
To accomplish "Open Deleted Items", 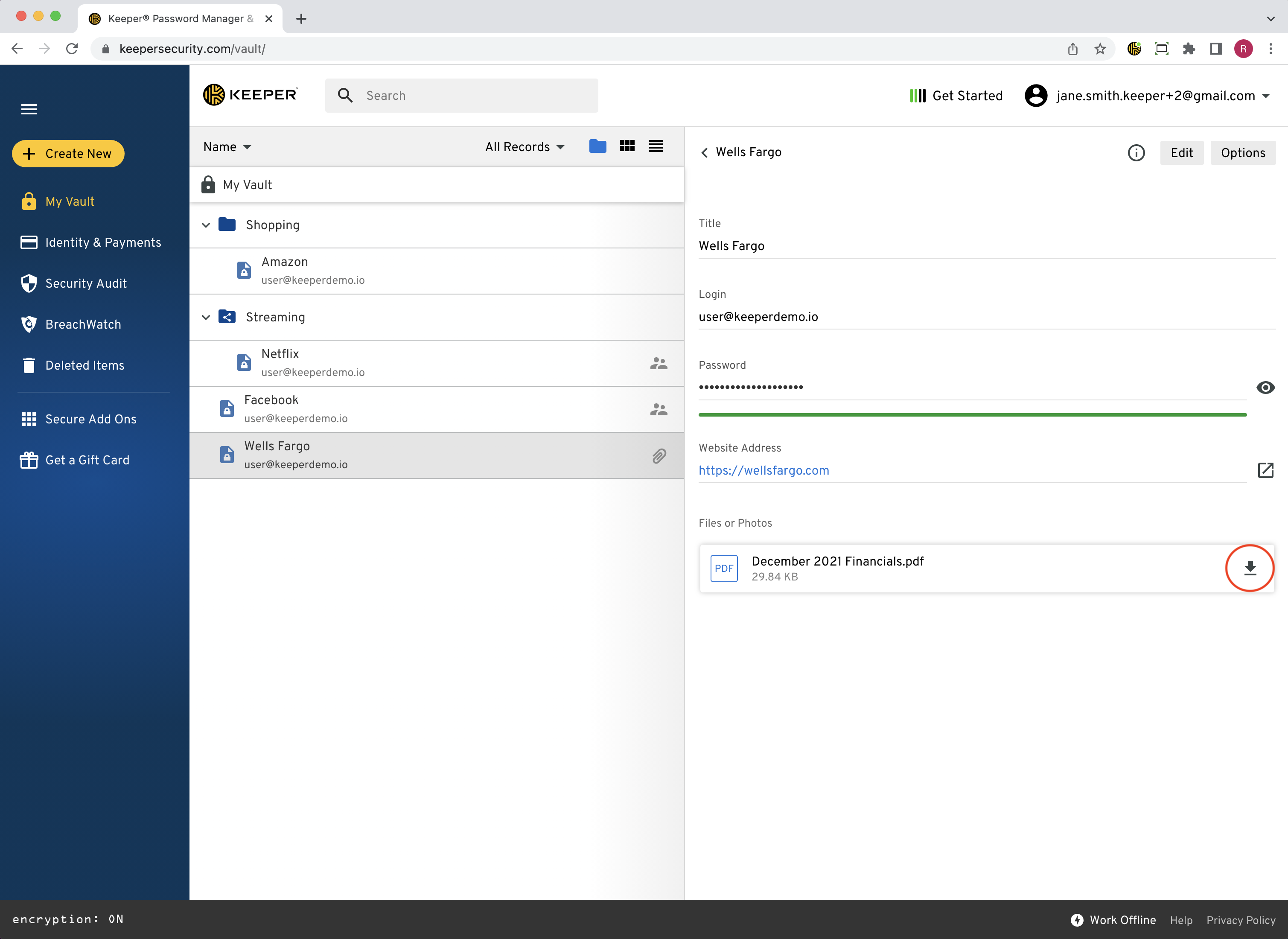I will [x=72, y=365].
